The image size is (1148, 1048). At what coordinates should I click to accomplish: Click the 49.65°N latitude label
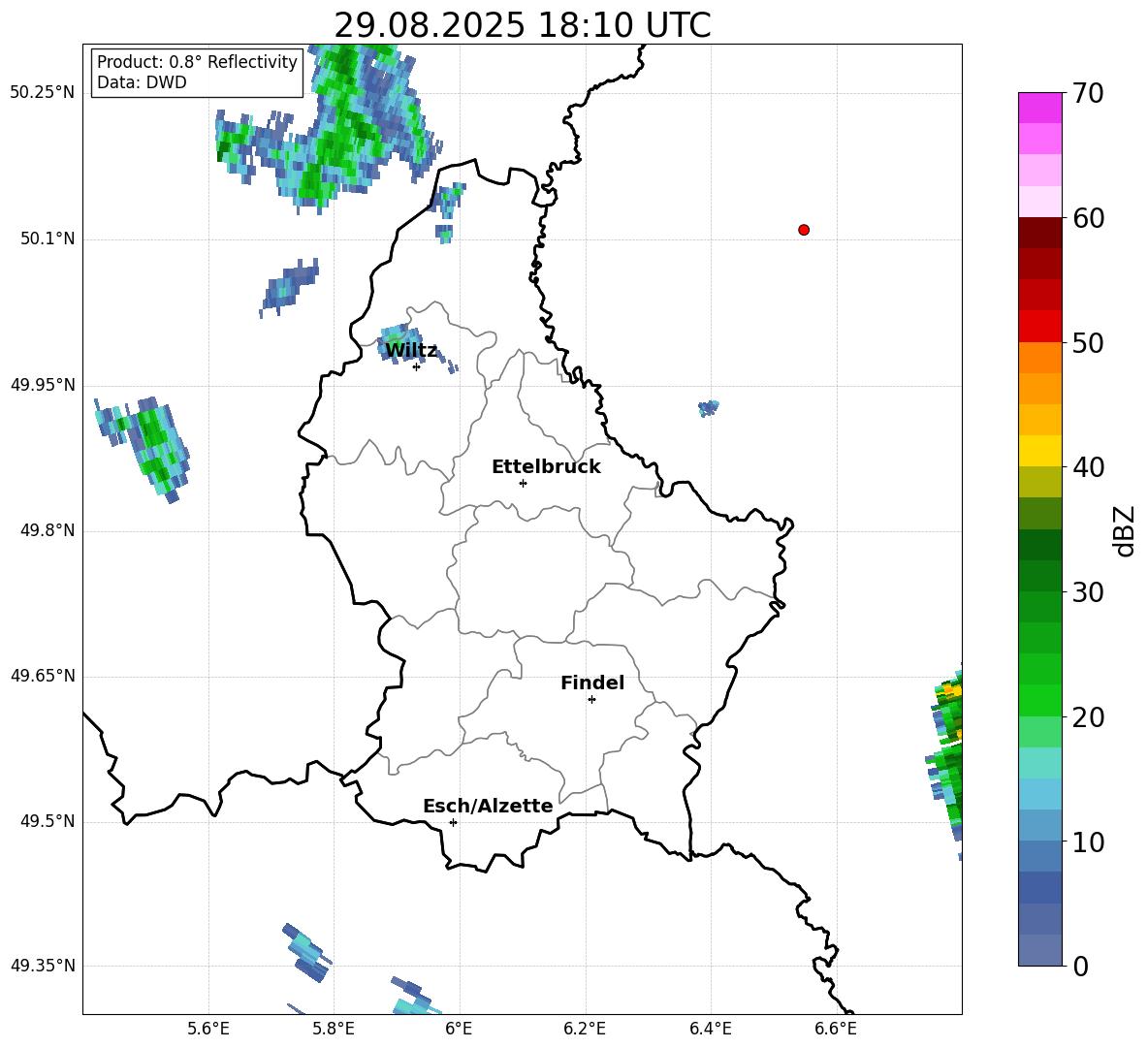tap(43, 676)
